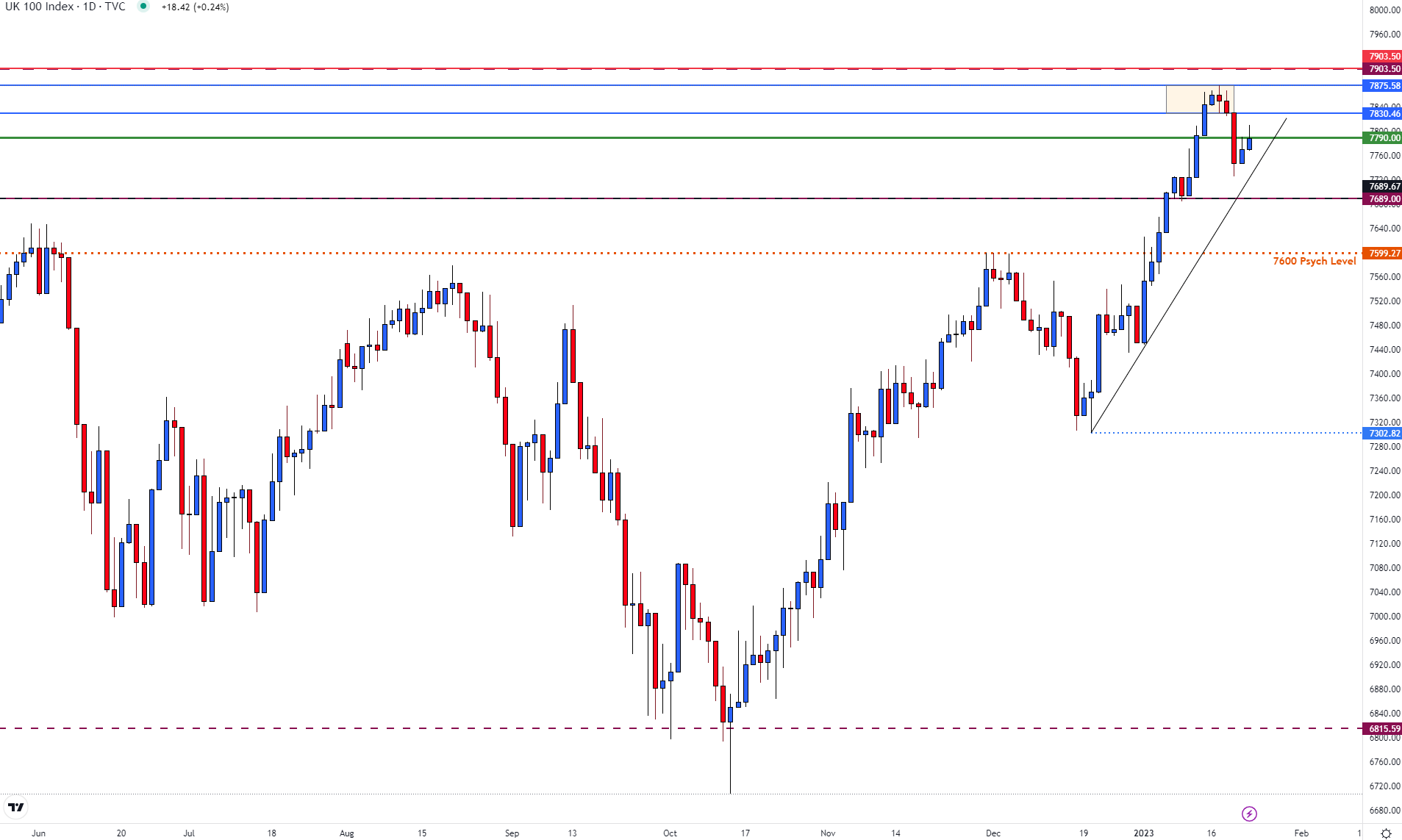Image resolution: width=1402 pixels, height=840 pixels.
Task: Click the 7960.00 price axis tick
Action: point(1384,35)
